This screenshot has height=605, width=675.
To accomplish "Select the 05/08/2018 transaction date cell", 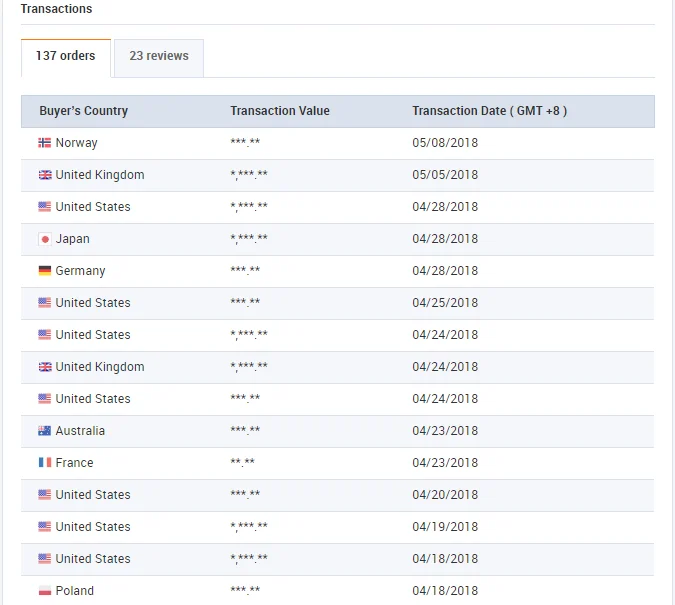I will [x=445, y=143].
